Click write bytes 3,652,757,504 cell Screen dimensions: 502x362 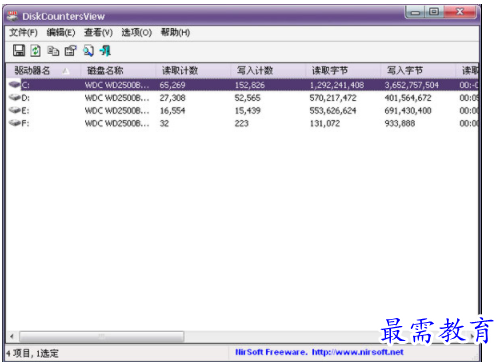point(412,85)
